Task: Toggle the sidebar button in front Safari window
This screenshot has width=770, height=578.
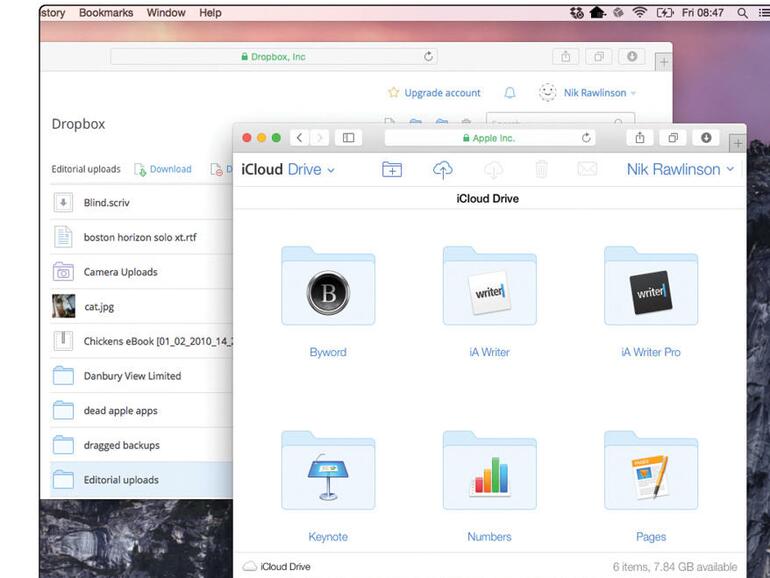Action: tap(348, 138)
